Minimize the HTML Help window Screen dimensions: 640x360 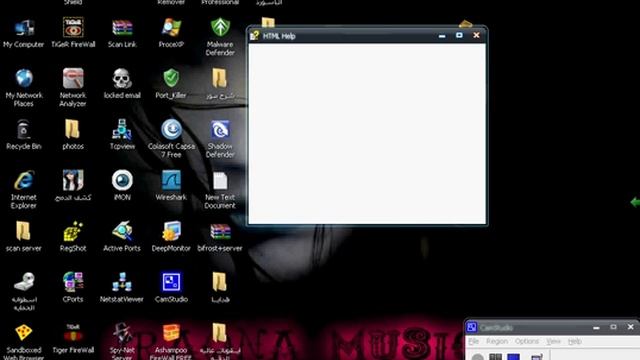click(x=442, y=36)
